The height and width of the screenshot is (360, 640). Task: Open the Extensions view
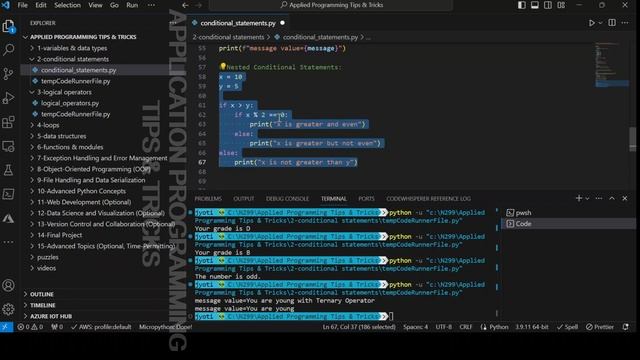tap(8, 122)
